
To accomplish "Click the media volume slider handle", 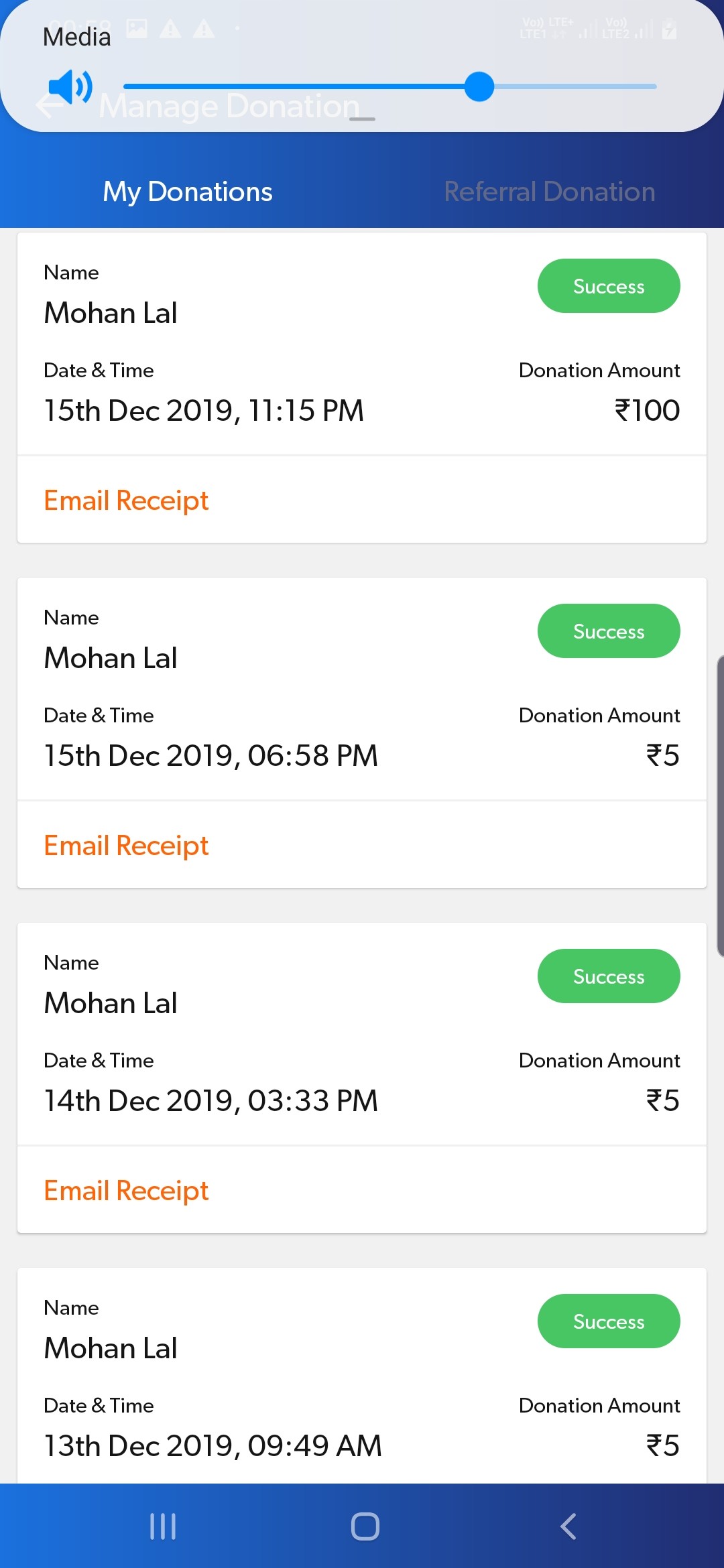I will coord(479,87).
